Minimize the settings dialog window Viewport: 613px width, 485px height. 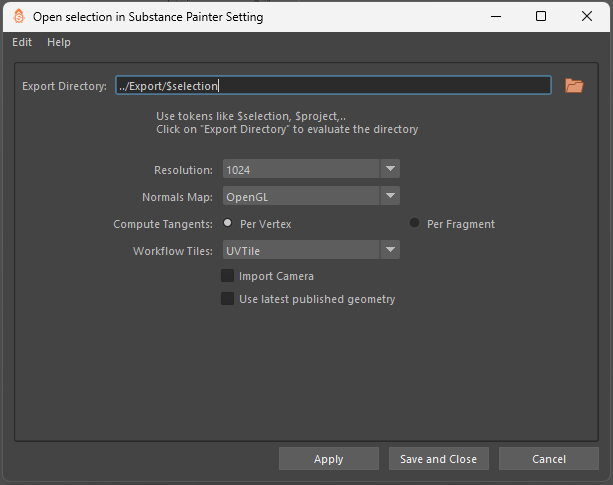click(494, 16)
